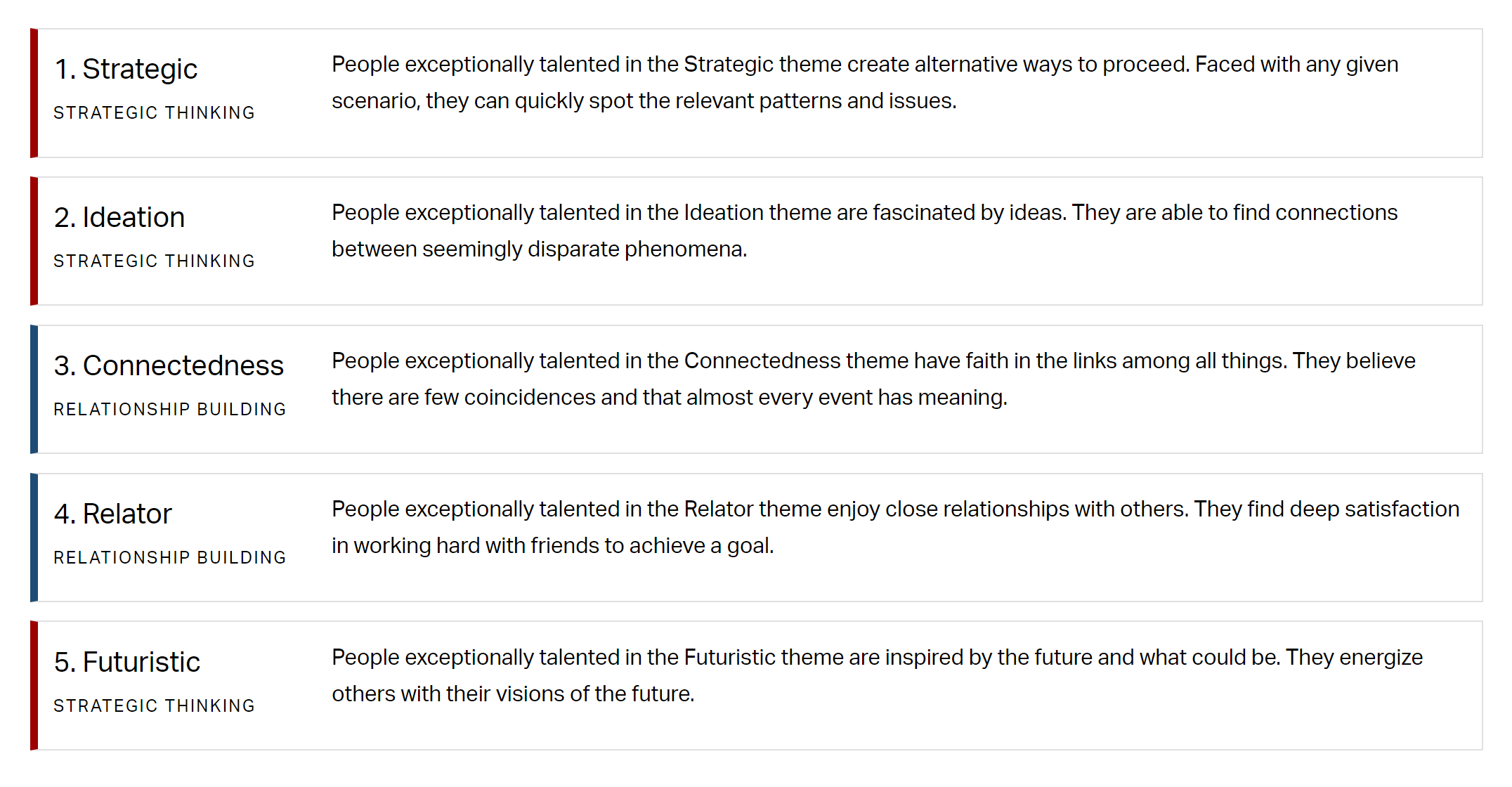The width and height of the screenshot is (1512, 787).
Task: Click the red color bar beside Ideation
Action: [34, 241]
